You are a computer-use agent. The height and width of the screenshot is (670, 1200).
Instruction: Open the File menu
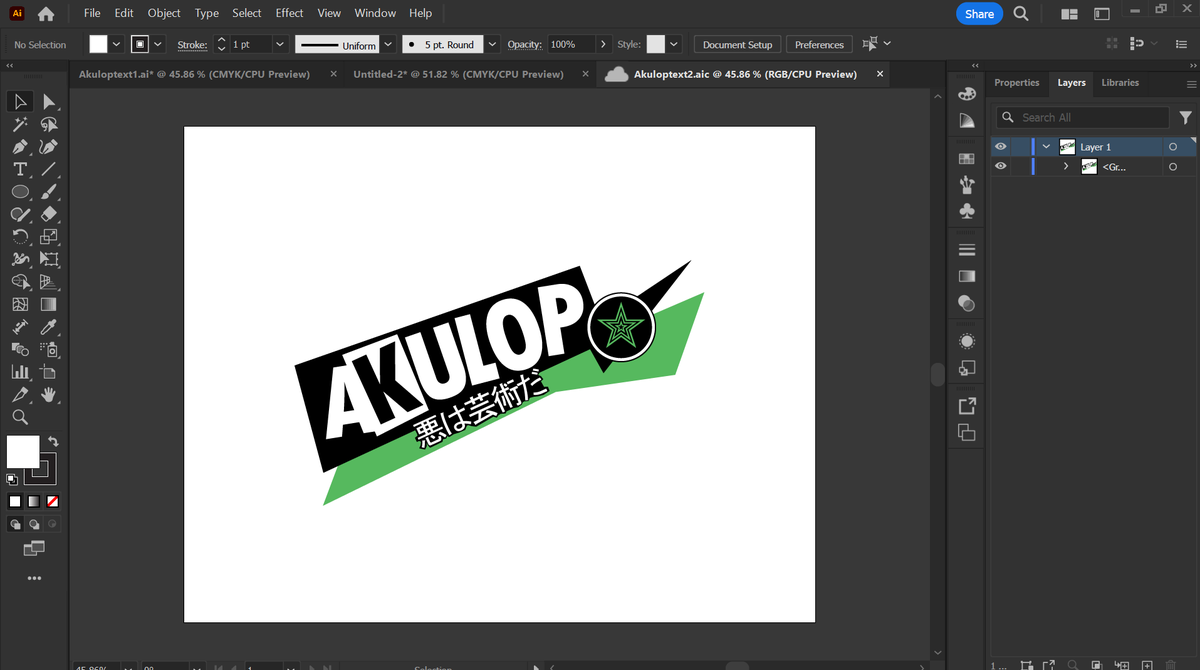tap(92, 13)
